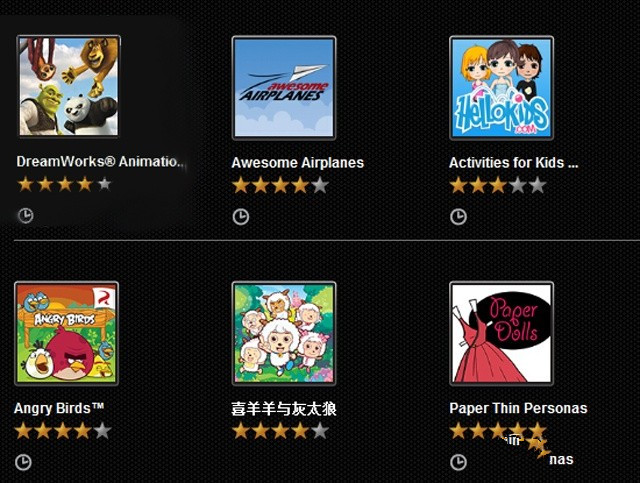640x483 pixels.
Task: Open the Awesome Airplanes theme icon
Action: (x=284, y=88)
